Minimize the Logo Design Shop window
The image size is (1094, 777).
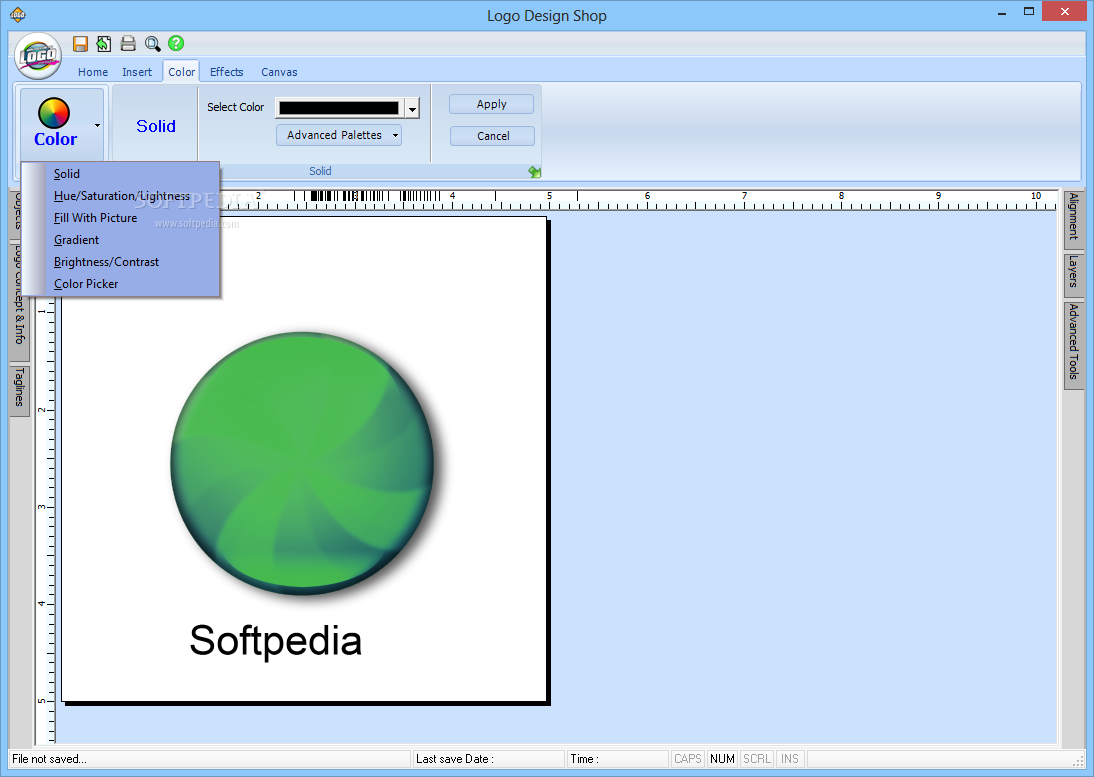[1002, 12]
